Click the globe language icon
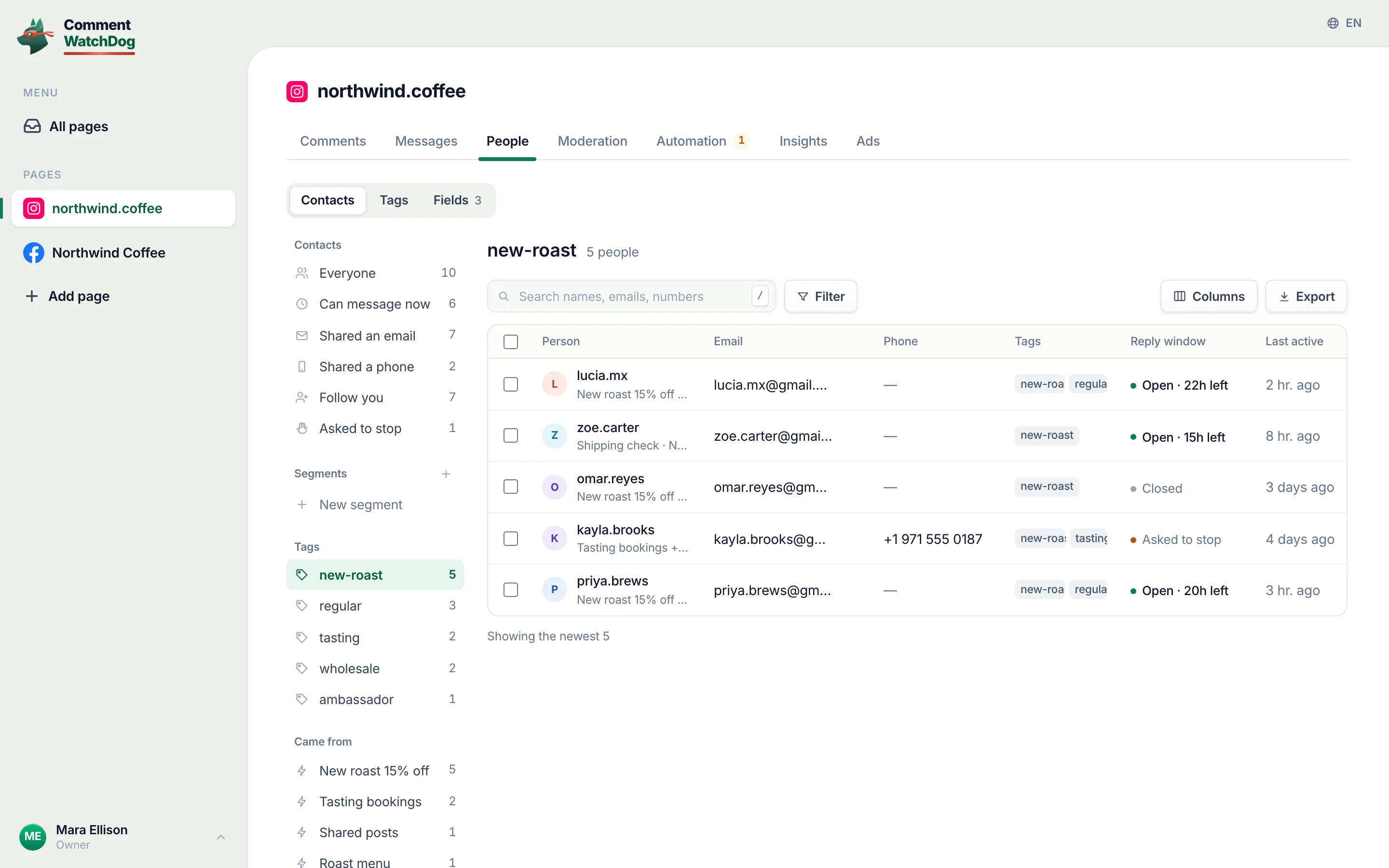Viewport: 1389px width, 868px height. click(x=1333, y=23)
